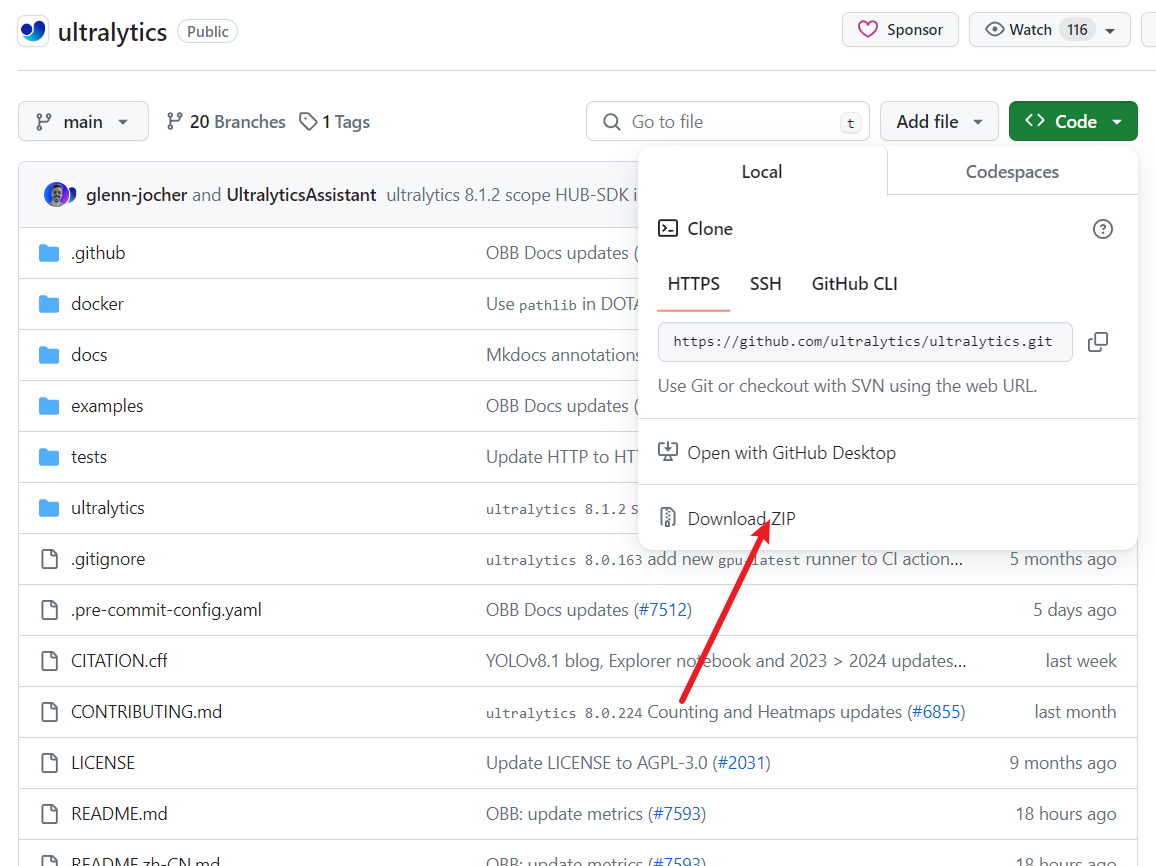Image resolution: width=1156 pixels, height=866 pixels.
Task: Open pull request #7593 on README.md row
Action: click(x=677, y=814)
